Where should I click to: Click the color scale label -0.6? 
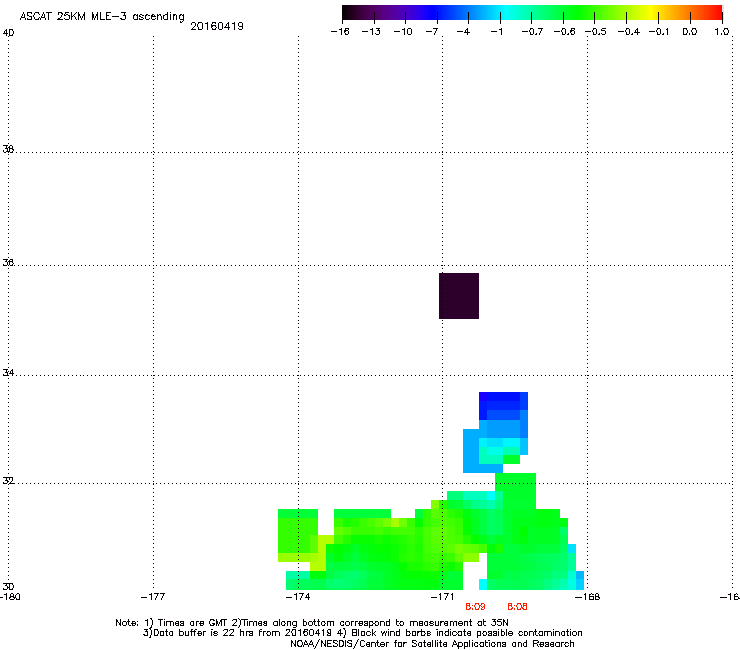click(564, 32)
